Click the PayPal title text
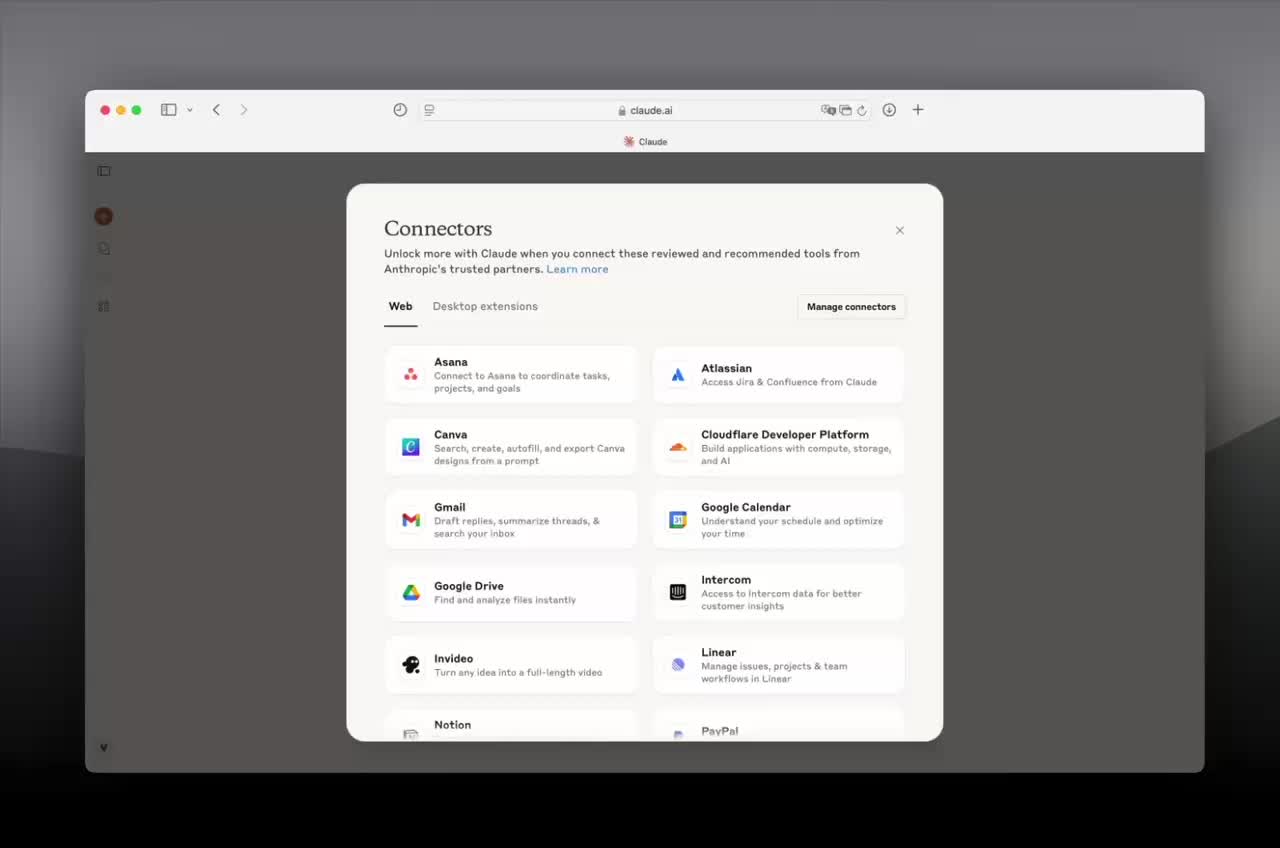This screenshot has height=848, width=1280. click(x=720, y=731)
